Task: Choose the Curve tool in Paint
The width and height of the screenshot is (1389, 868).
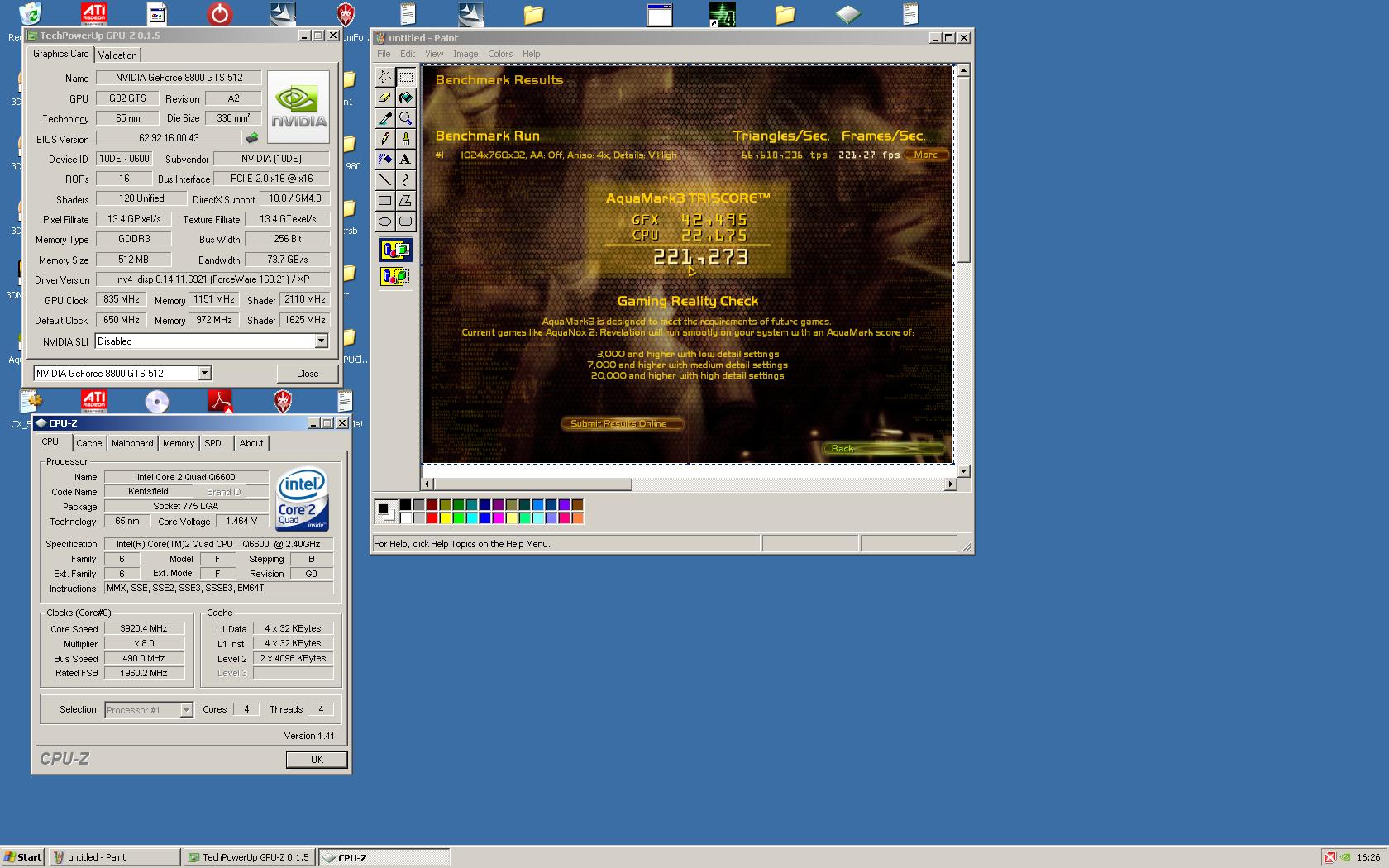Action: (x=405, y=179)
